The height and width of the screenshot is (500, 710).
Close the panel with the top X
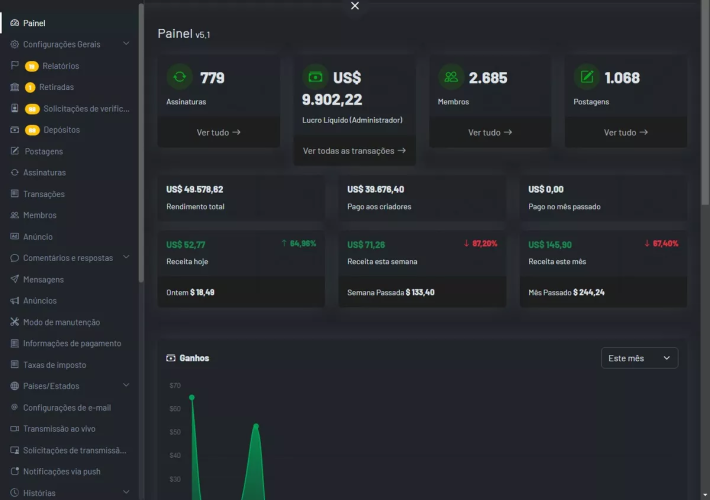point(354,6)
